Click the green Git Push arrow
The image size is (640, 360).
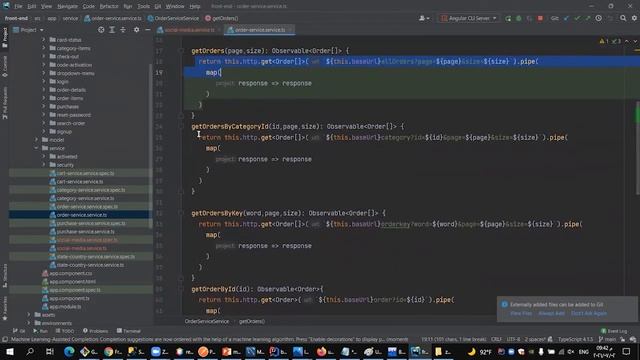click(588, 18)
